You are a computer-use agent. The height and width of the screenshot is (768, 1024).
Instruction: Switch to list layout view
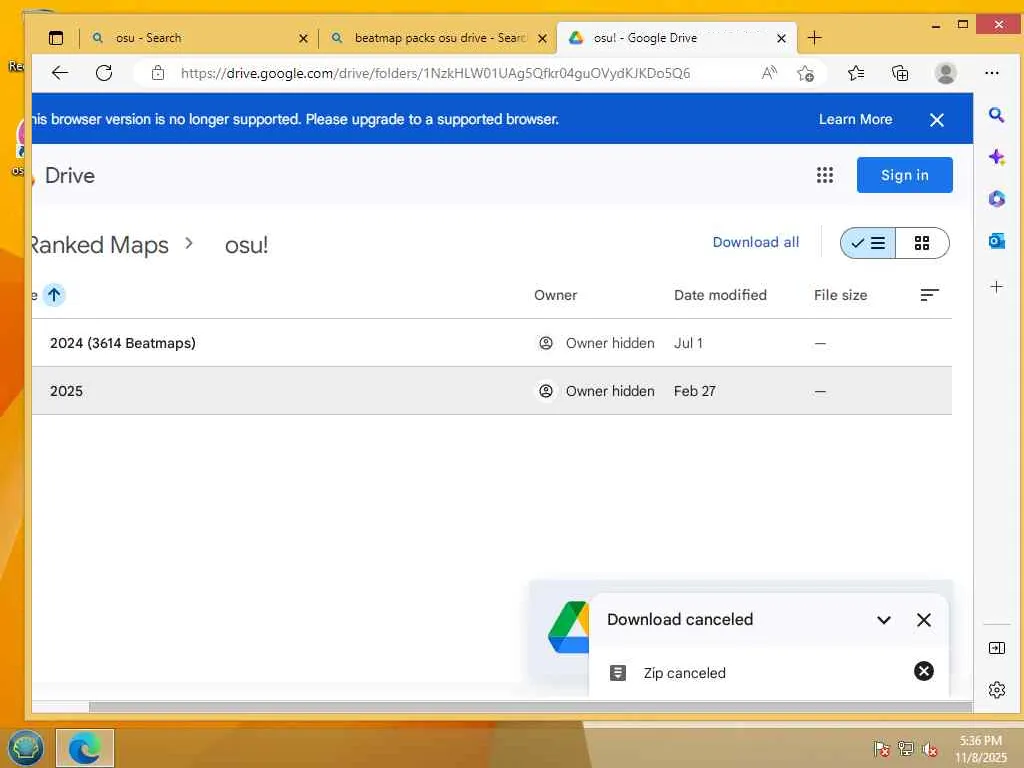[x=868, y=244]
